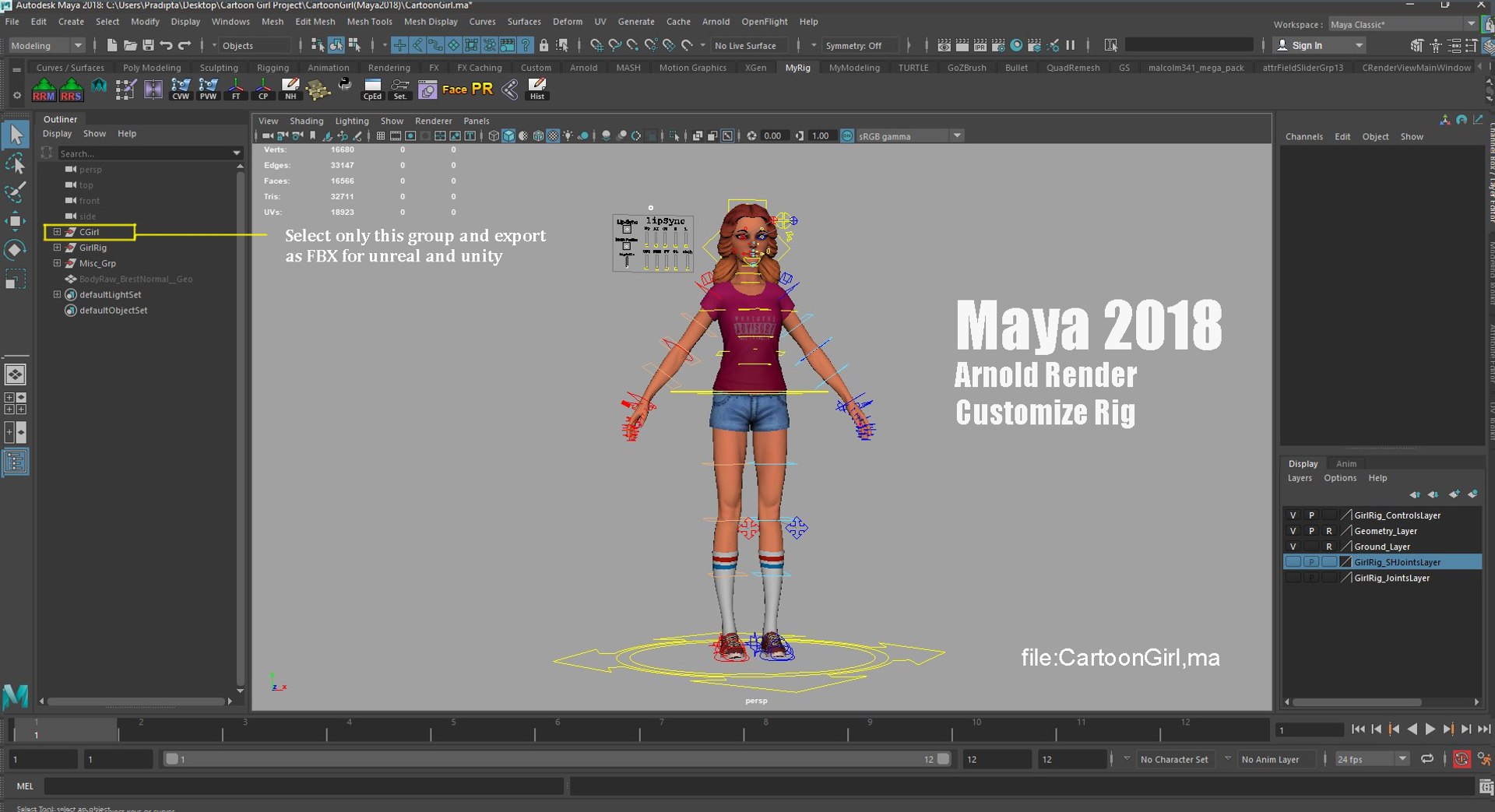
Task: Click the Undo arrow icon
Action: [x=166, y=45]
